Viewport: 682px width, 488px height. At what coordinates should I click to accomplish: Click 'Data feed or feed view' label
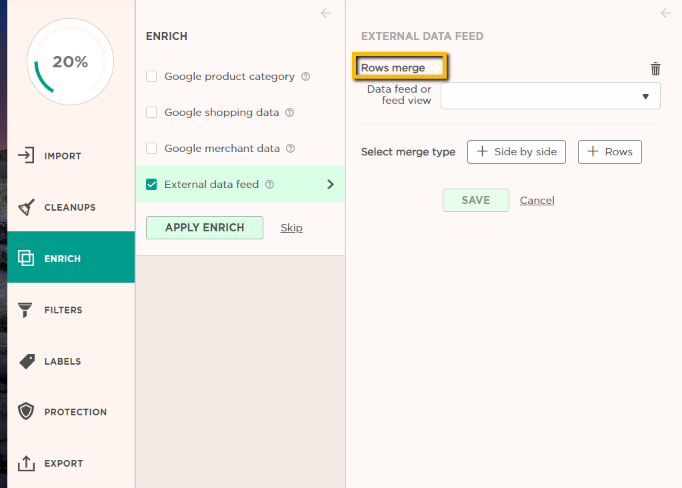pos(399,95)
